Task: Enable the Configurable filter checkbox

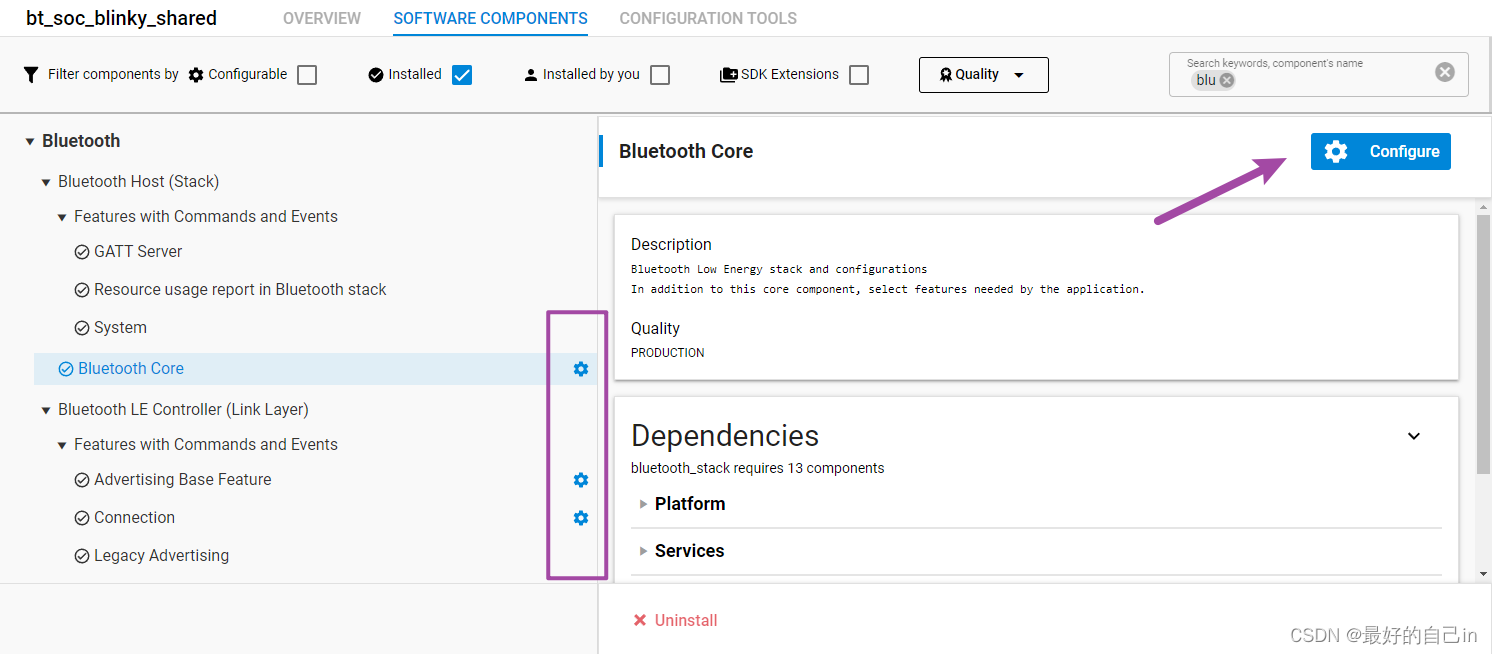Action: pyautogui.click(x=307, y=75)
